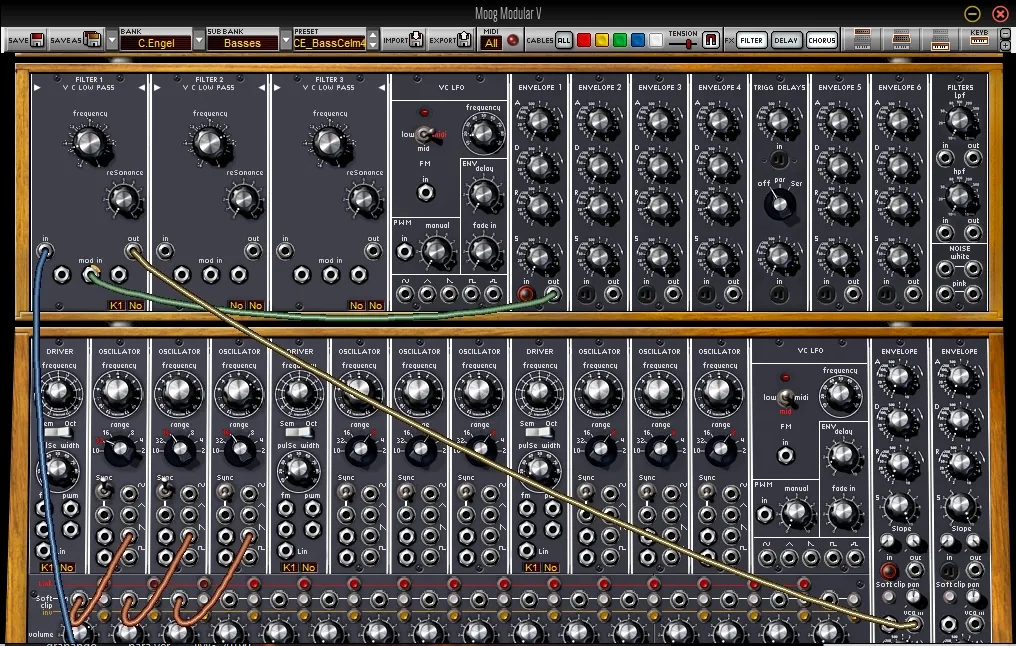1016x646 pixels.
Task: Click the left pink noise jack
Action: click(x=945, y=295)
